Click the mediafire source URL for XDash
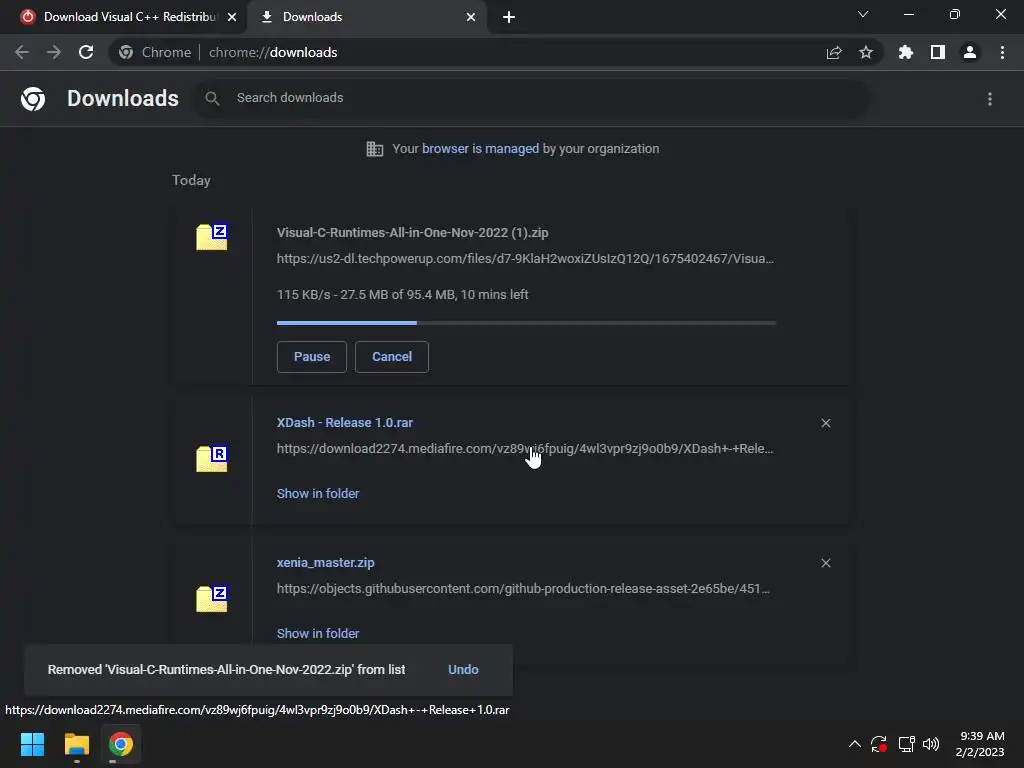 coord(525,449)
